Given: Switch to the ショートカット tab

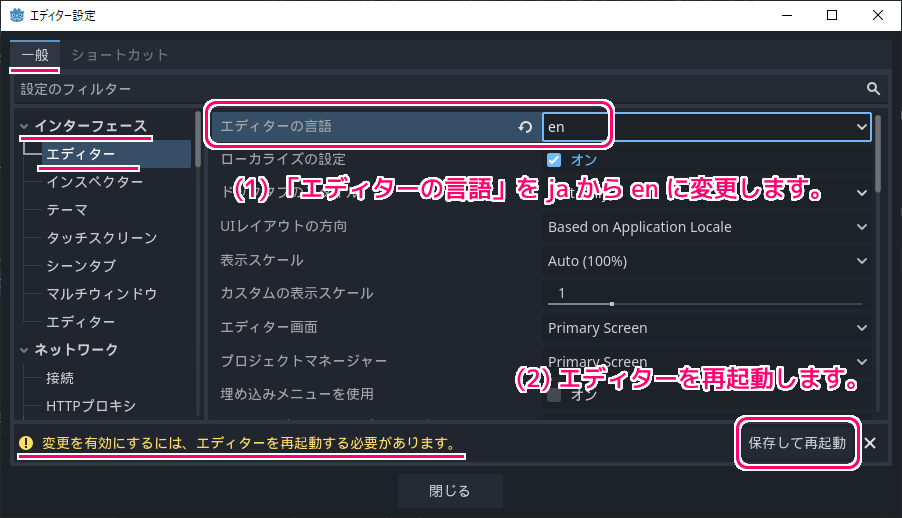Looking at the screenshot, I should pos(120,55).
